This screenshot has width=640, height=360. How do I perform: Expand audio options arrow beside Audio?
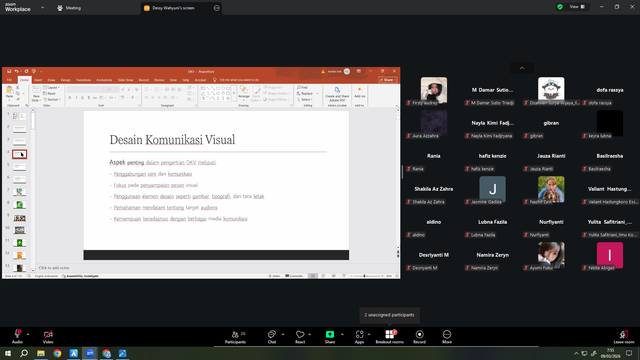28,334
